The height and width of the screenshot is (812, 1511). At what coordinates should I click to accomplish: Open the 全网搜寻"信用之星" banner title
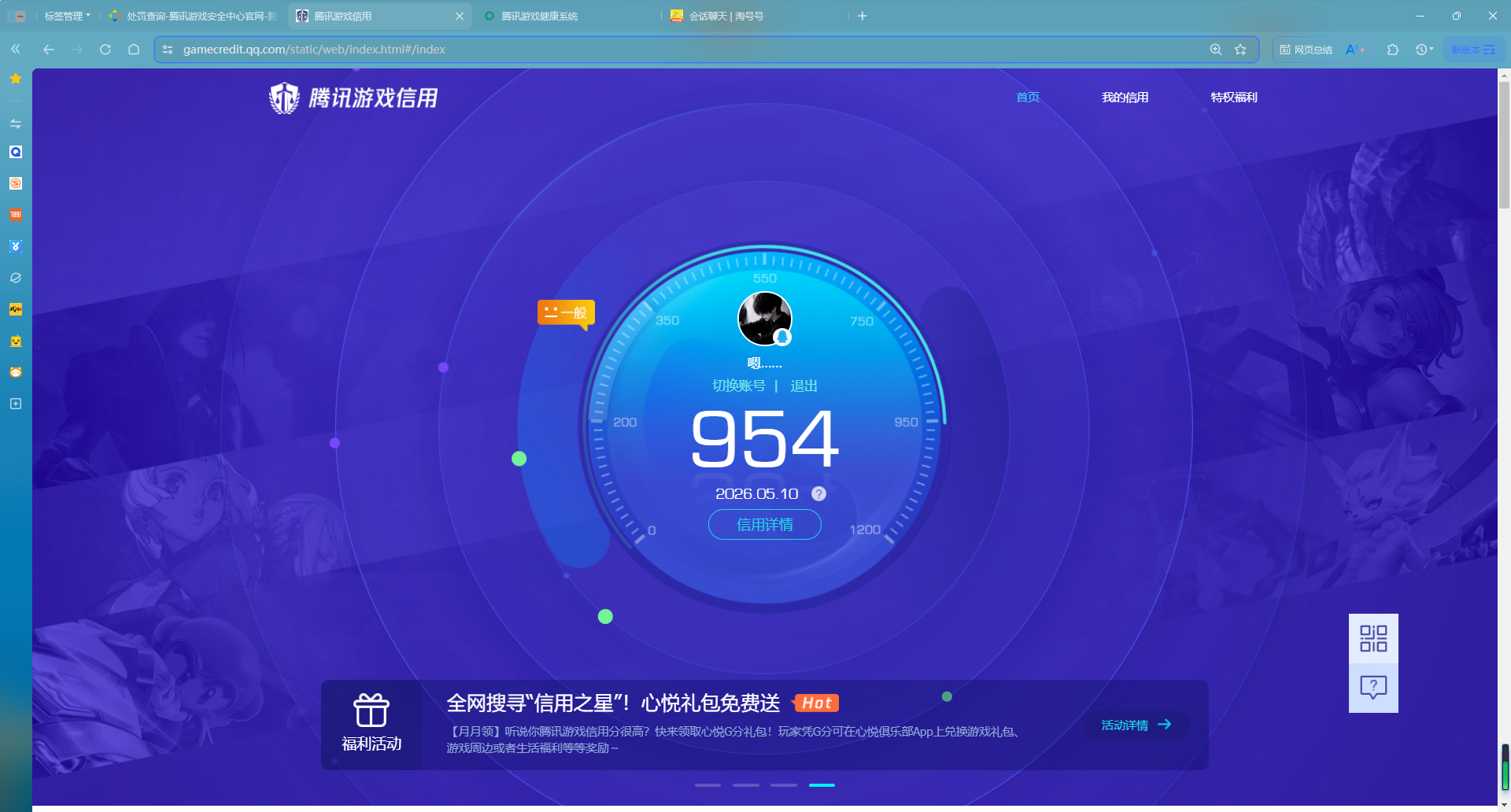[613, 703]
